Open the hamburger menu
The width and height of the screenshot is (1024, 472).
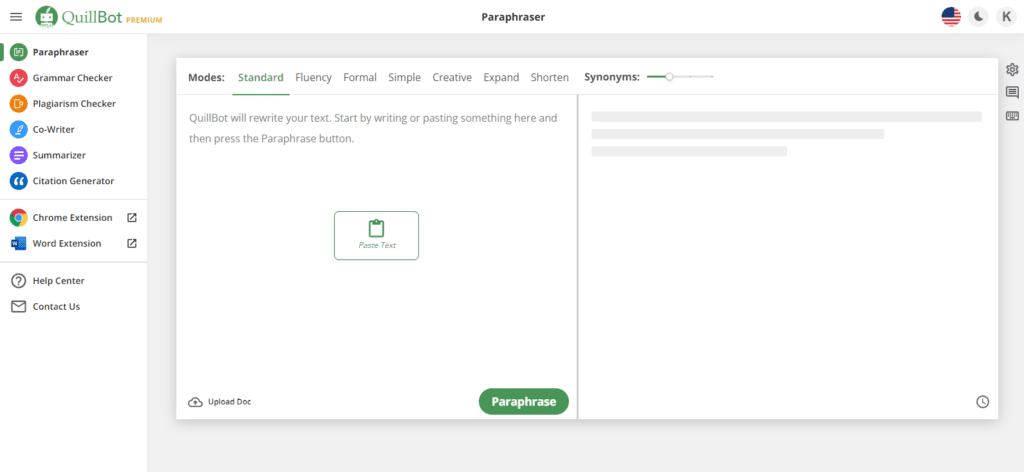point(16,17)
